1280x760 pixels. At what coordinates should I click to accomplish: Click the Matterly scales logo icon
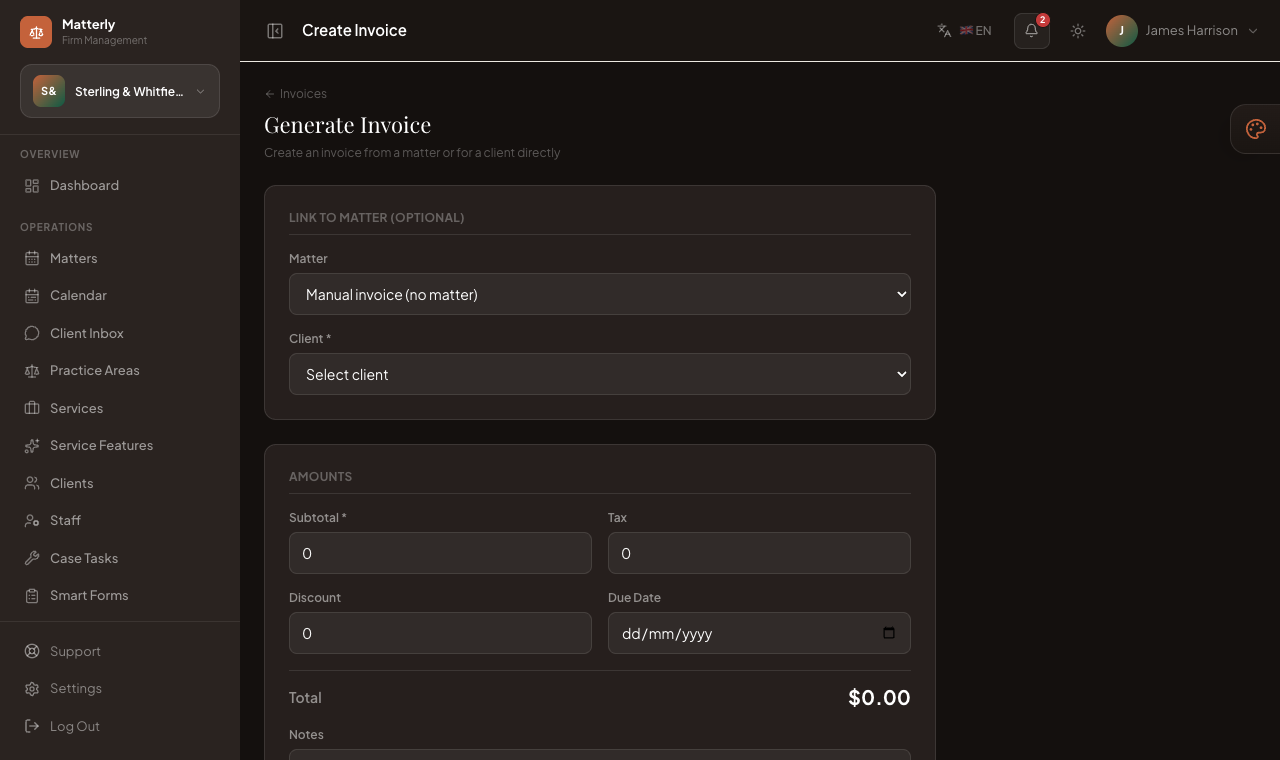(x=36, y=32)
